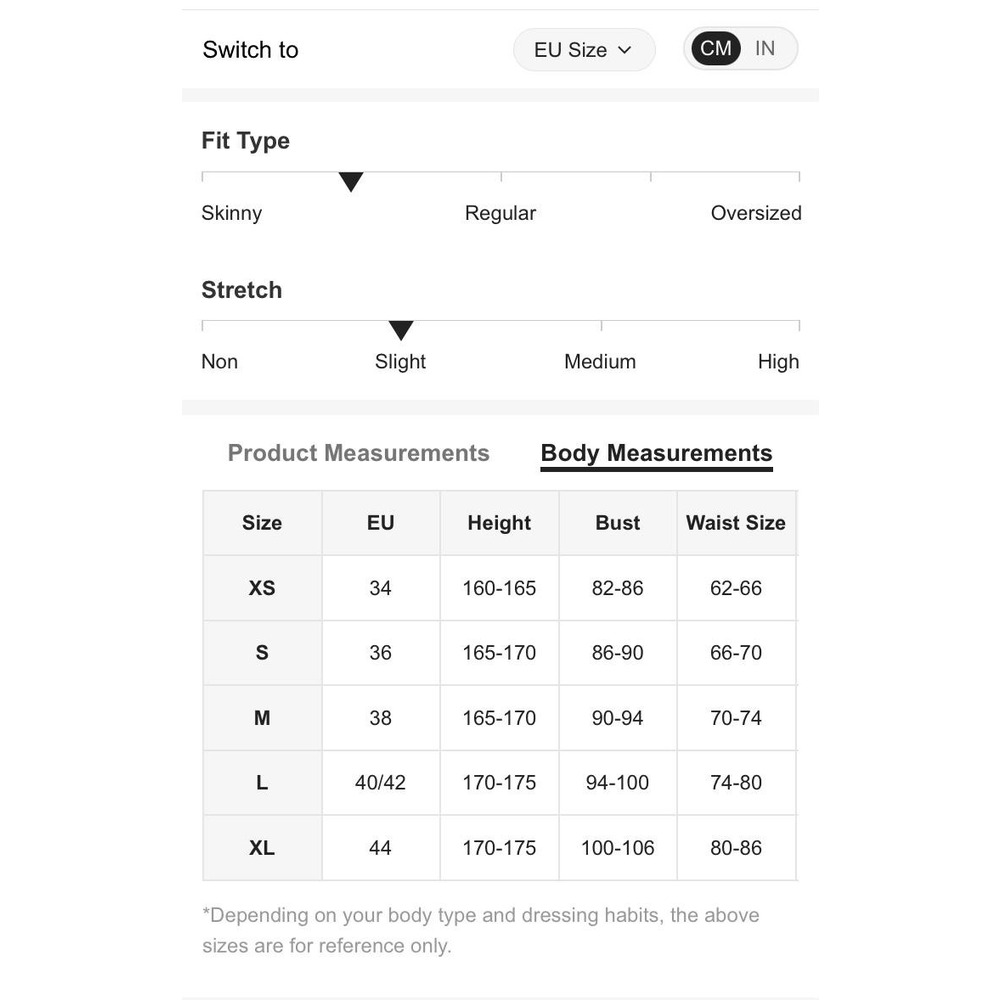1000x1000 pixels.
Task: Open the EU Size dropdown
Action: coord(583,50)
